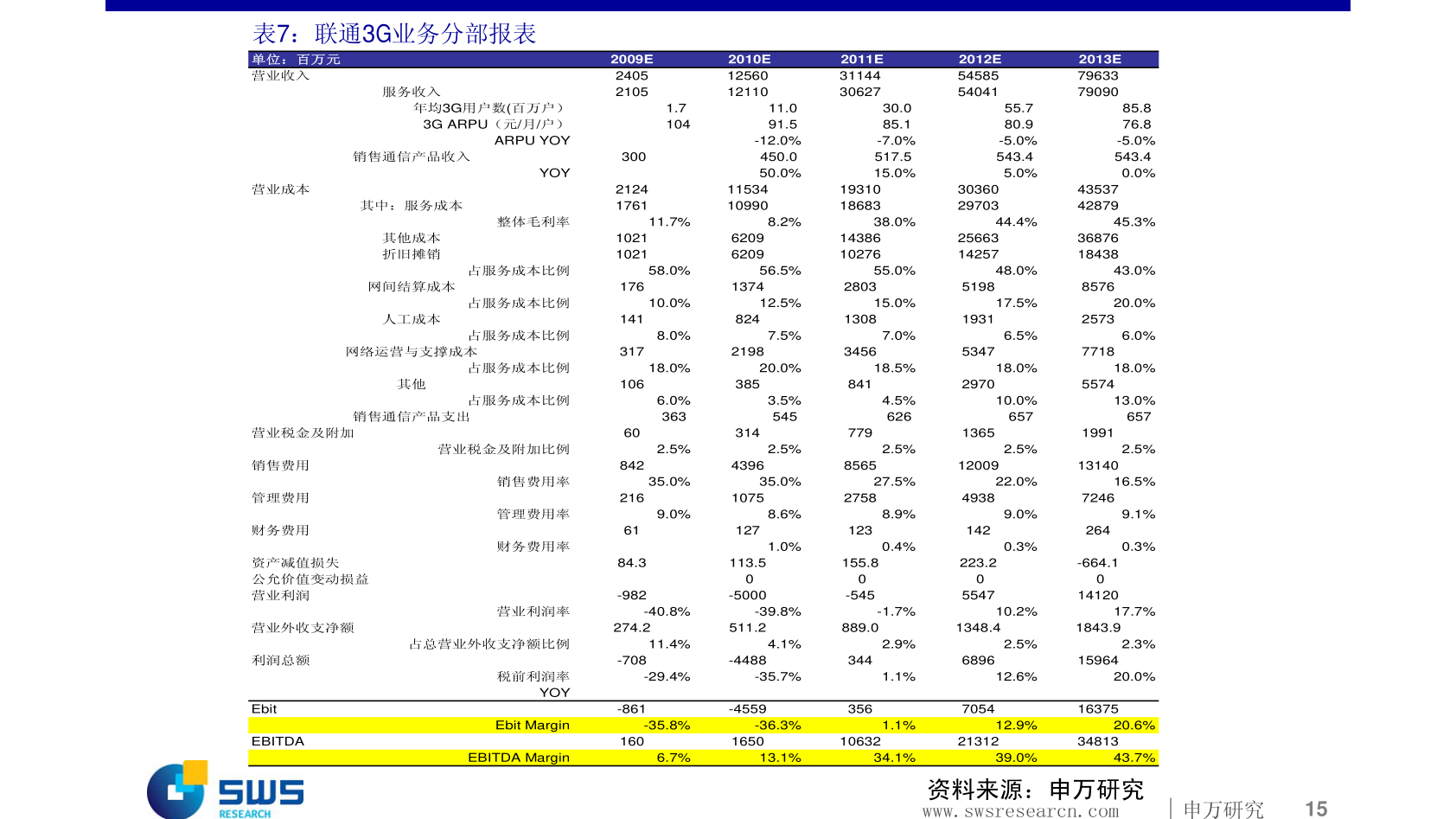1456x819 pixels.
Task: Select the 2010E column header
Action: click(749, 60)
